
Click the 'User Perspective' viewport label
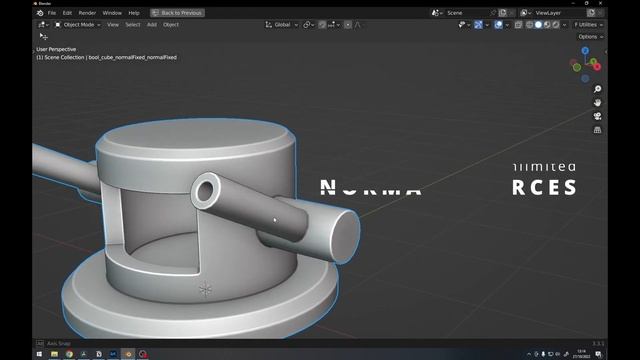click(56, 49)
